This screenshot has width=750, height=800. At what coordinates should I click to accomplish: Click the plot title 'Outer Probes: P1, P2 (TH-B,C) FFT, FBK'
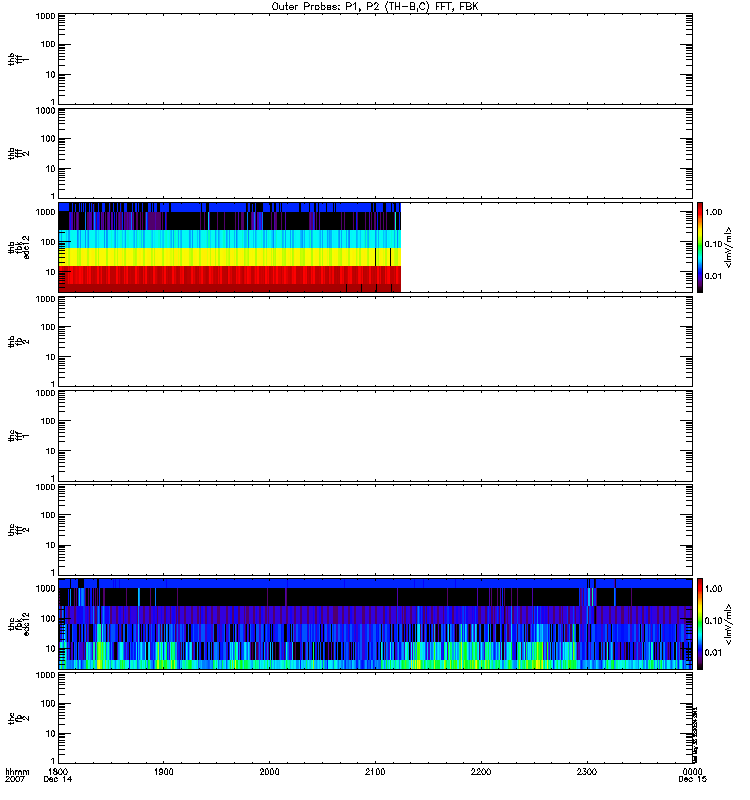tap(374, 7)
